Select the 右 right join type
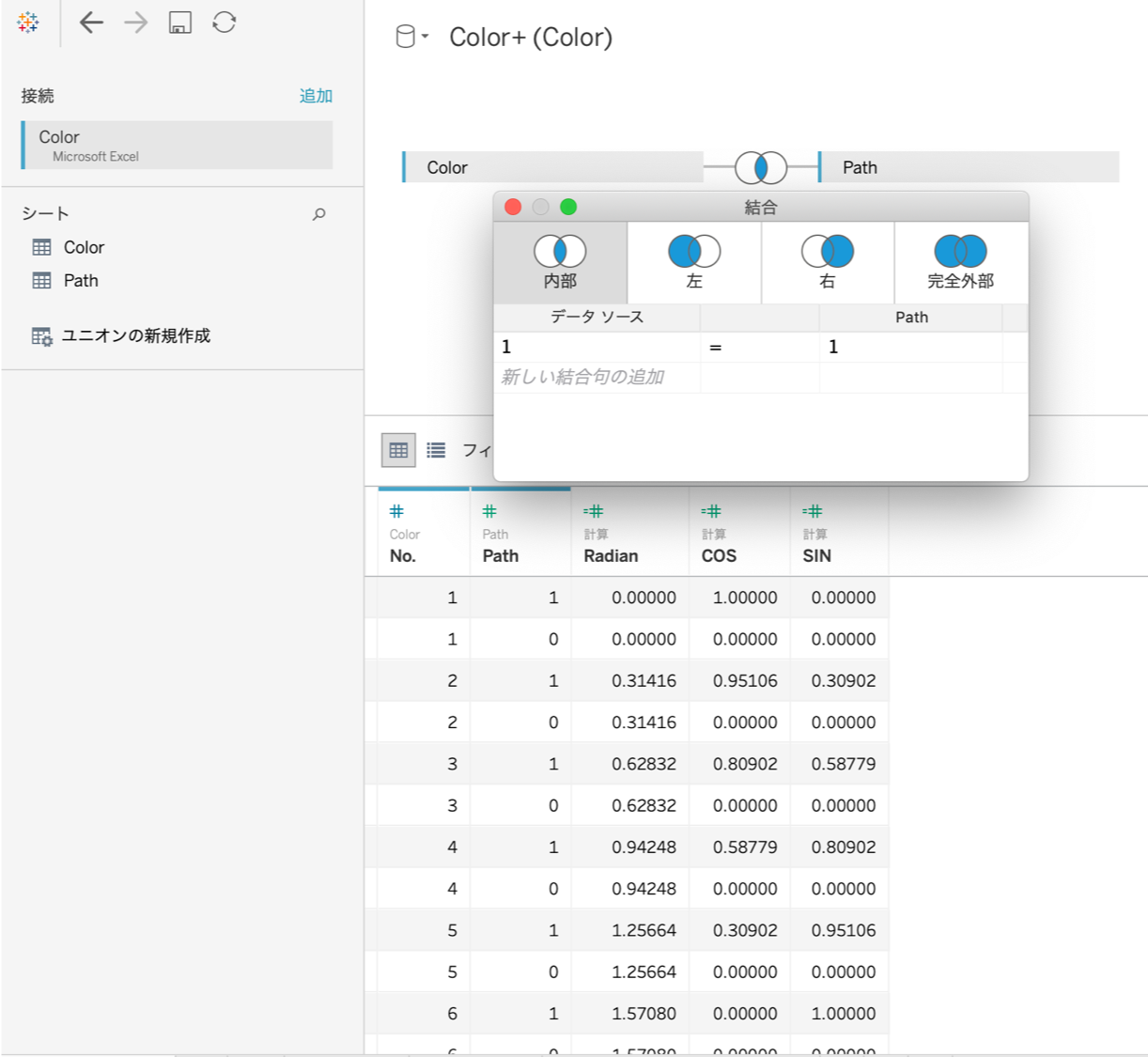This screenshot has width=1148, height=1057. pos(828,262)
